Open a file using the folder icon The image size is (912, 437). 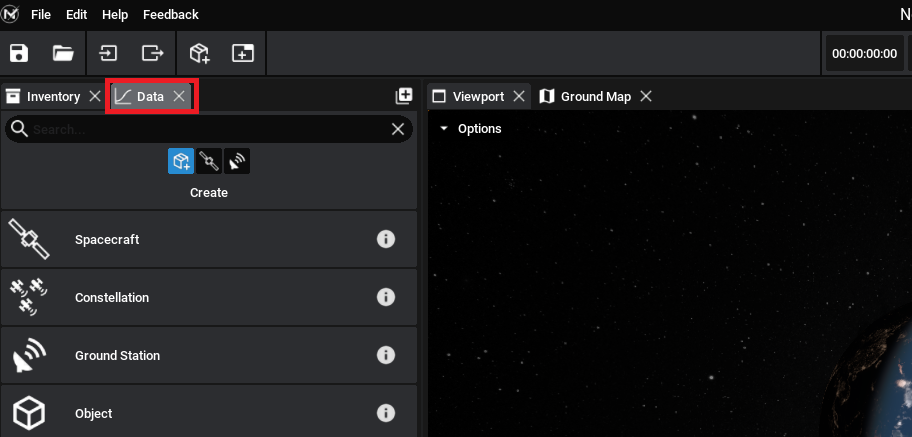tap(63, 54)
